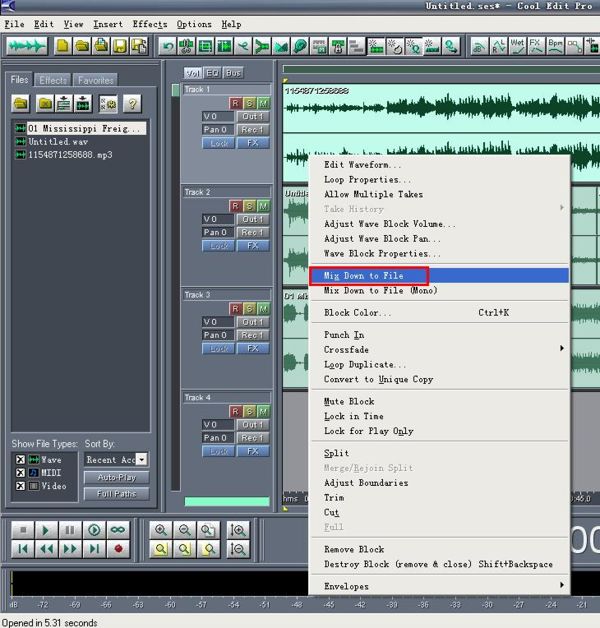Mute Track 4 with M button
Screen dimensions: 600x628
coord(263,411)
